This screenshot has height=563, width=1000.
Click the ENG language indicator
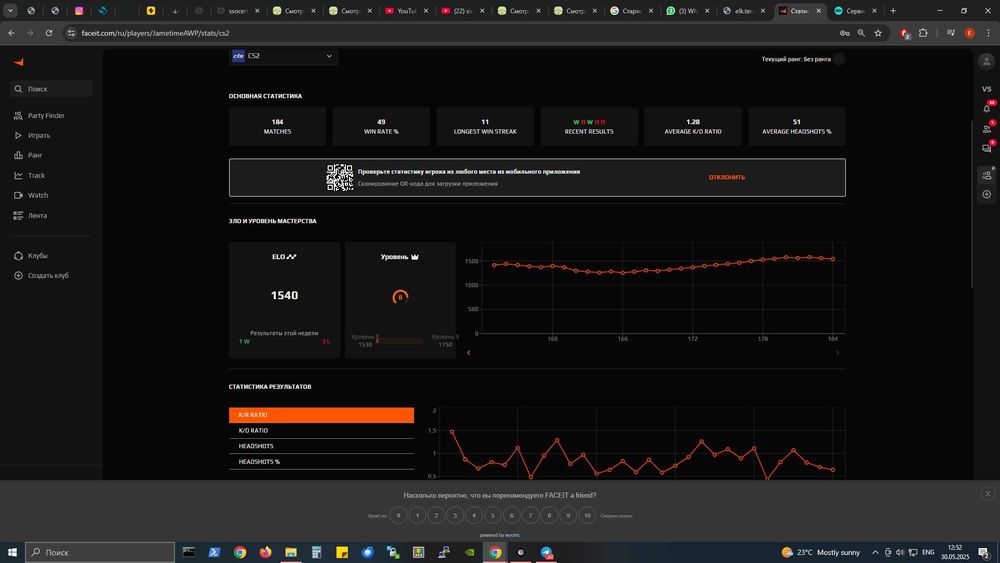pyautogui.click(x=928, y=552)
